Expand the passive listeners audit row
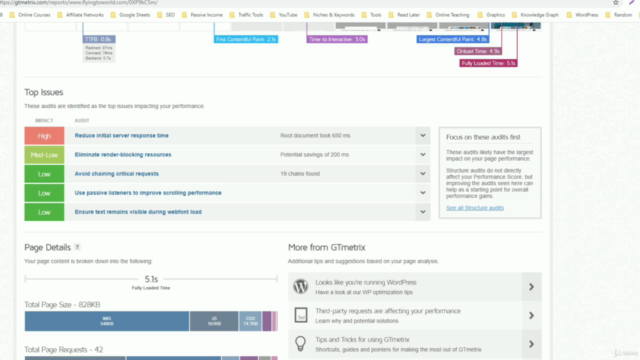The image size is (640, 360). (423, 193)
